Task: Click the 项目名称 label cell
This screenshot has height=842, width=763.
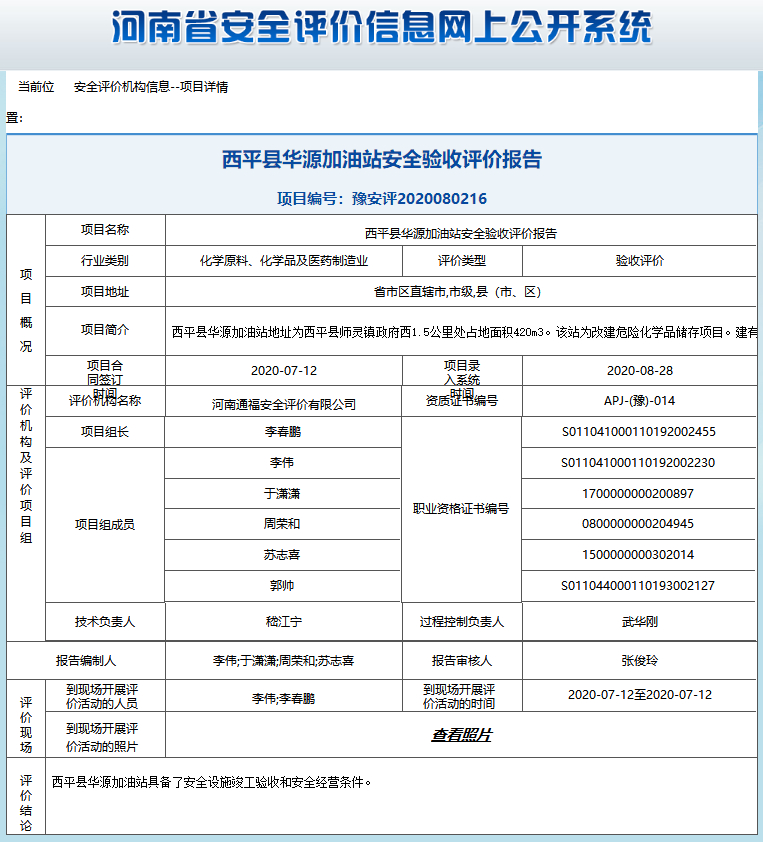Action: click(x=105, y=230)
